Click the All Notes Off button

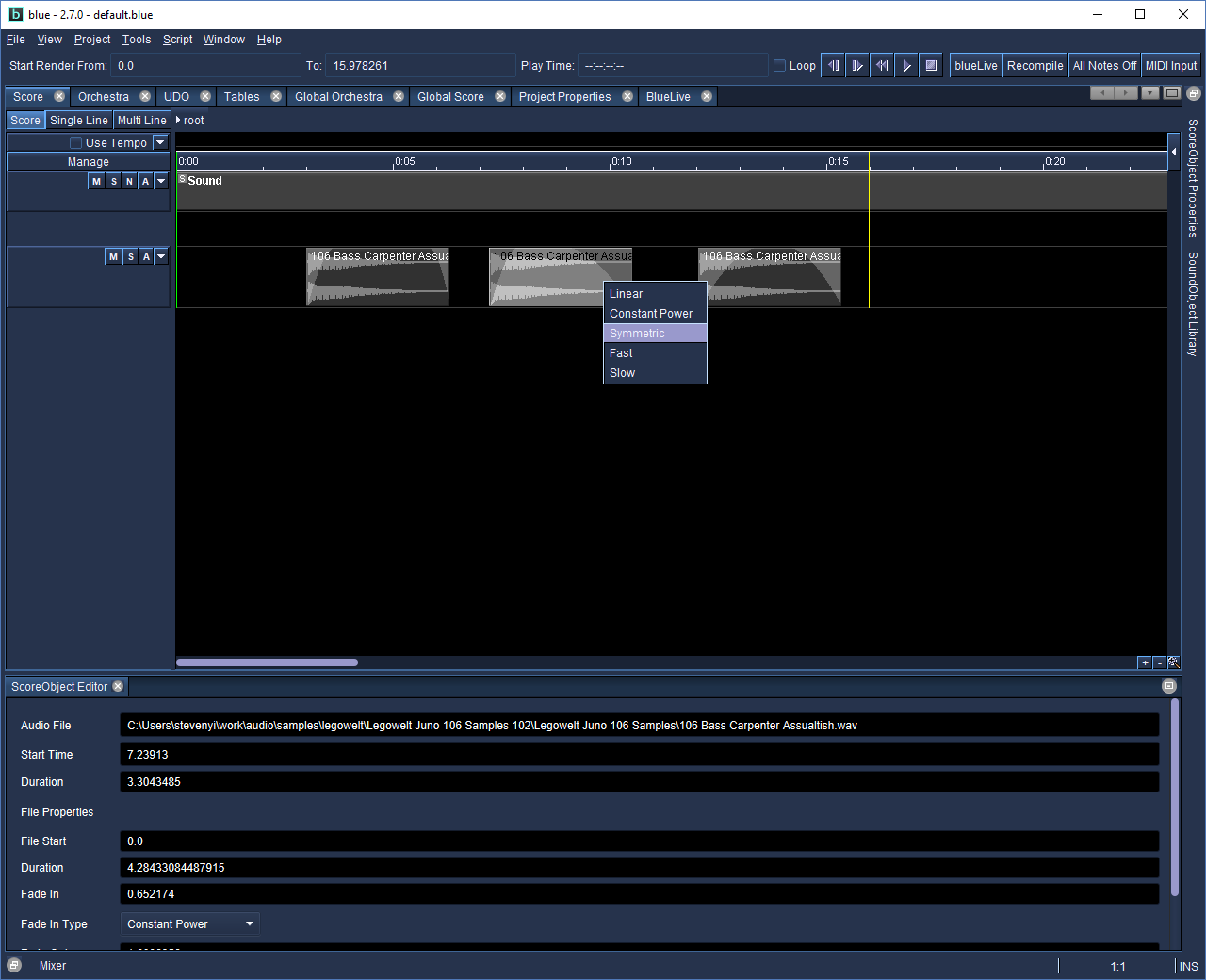(x=1104, y=66)
